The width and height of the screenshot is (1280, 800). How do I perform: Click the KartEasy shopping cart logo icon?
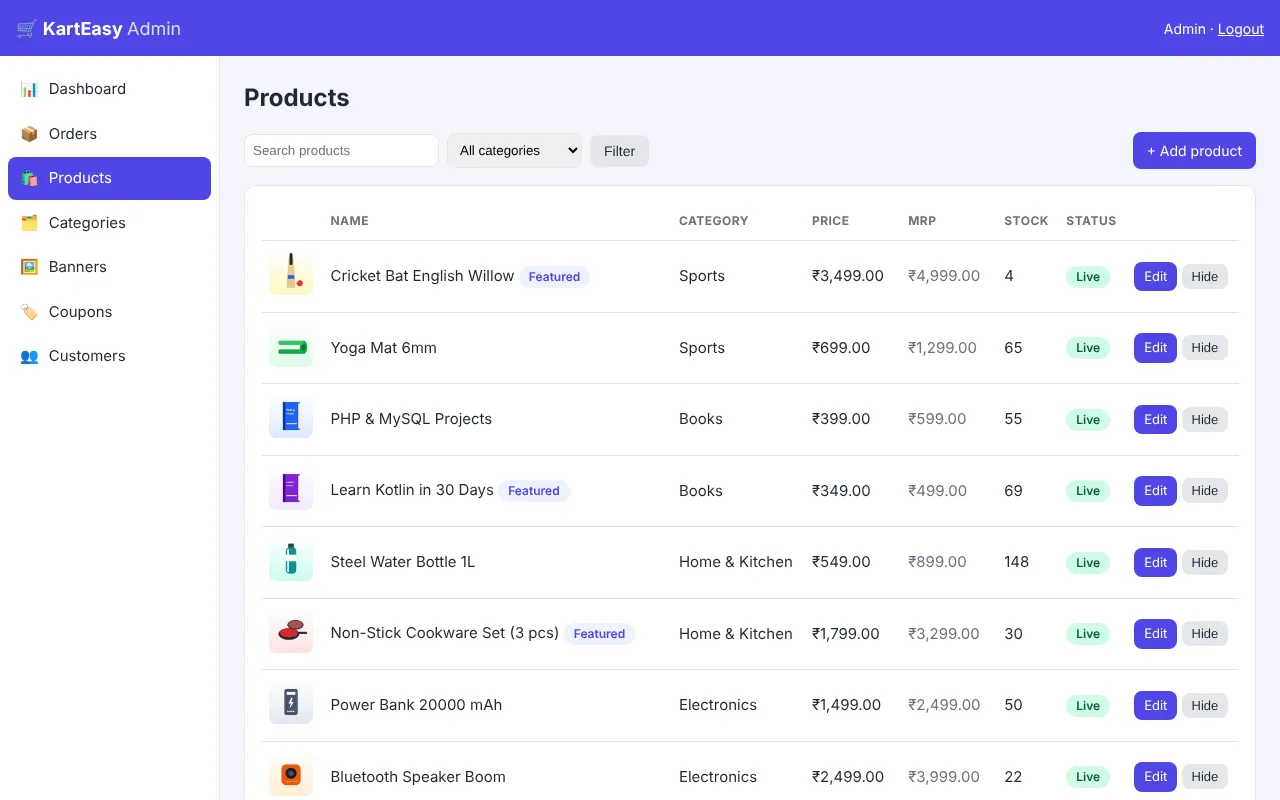pyautogui.click(x=27, y=29)
